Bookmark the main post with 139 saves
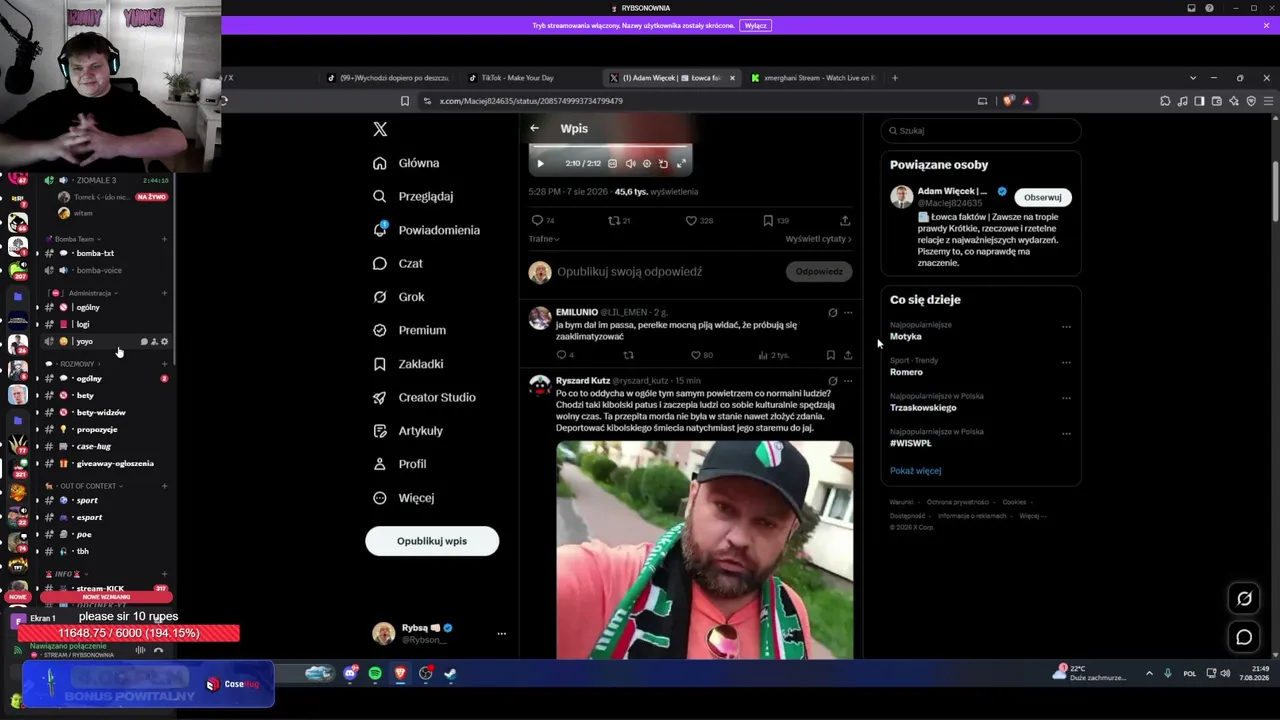 [776, 220]
